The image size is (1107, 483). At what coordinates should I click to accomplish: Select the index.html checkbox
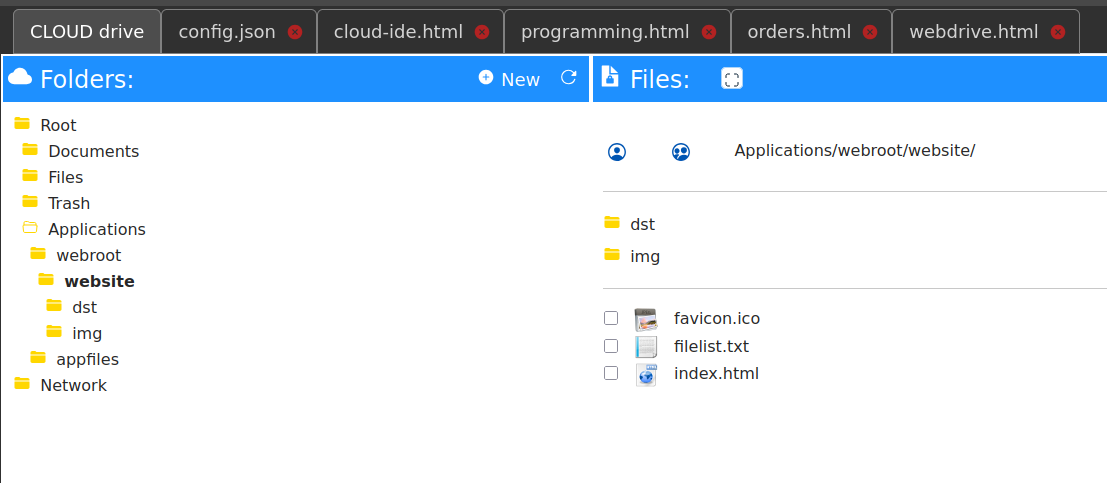point(611,373)
